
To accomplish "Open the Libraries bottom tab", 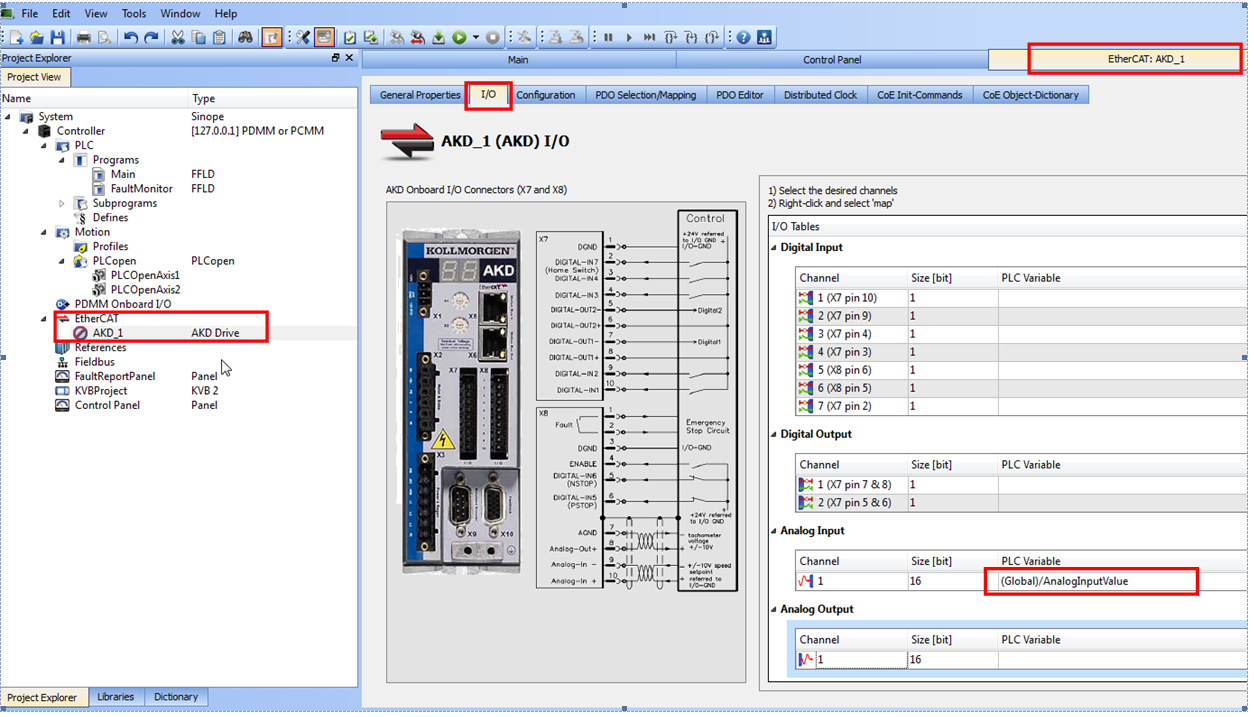I will coord(116,697).
